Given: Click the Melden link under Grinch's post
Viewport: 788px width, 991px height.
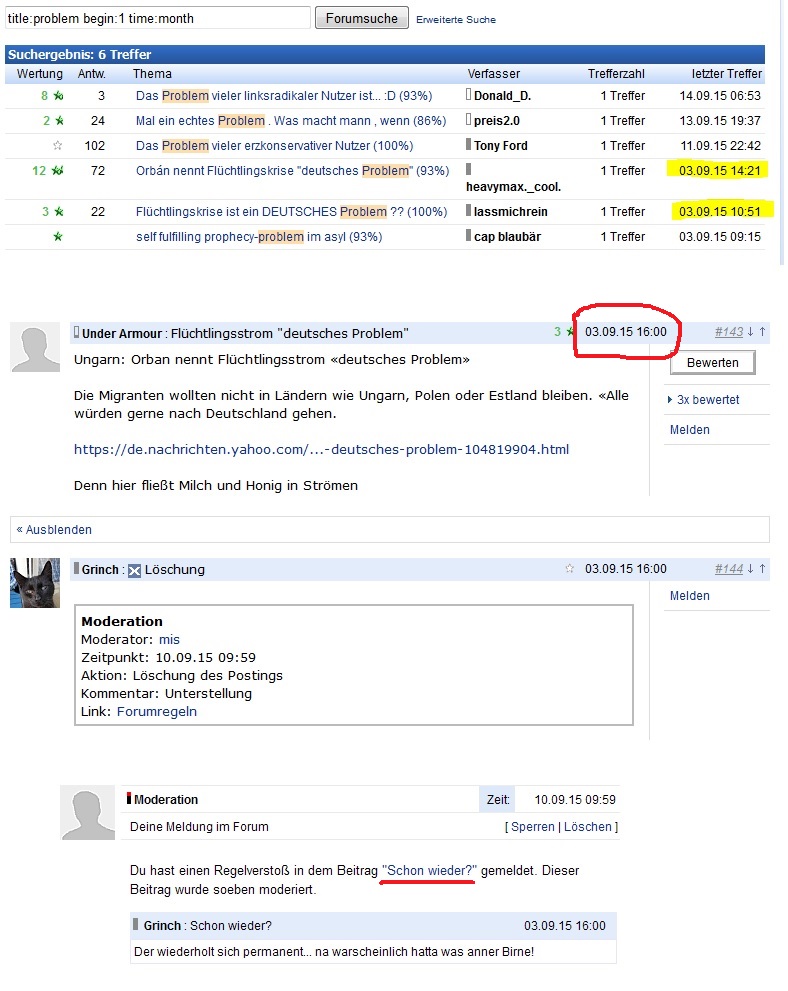Looking at the screenshot, I should [x=689, y=596].
